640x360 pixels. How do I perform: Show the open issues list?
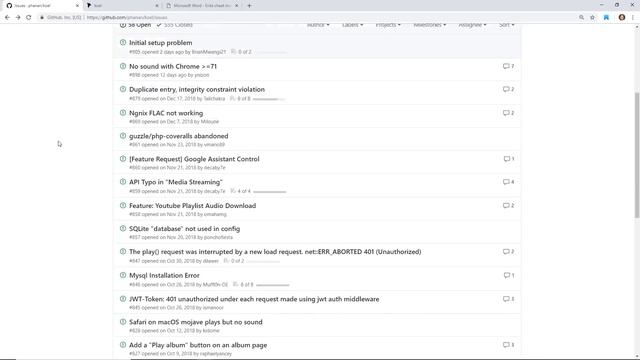pos(136,25)
